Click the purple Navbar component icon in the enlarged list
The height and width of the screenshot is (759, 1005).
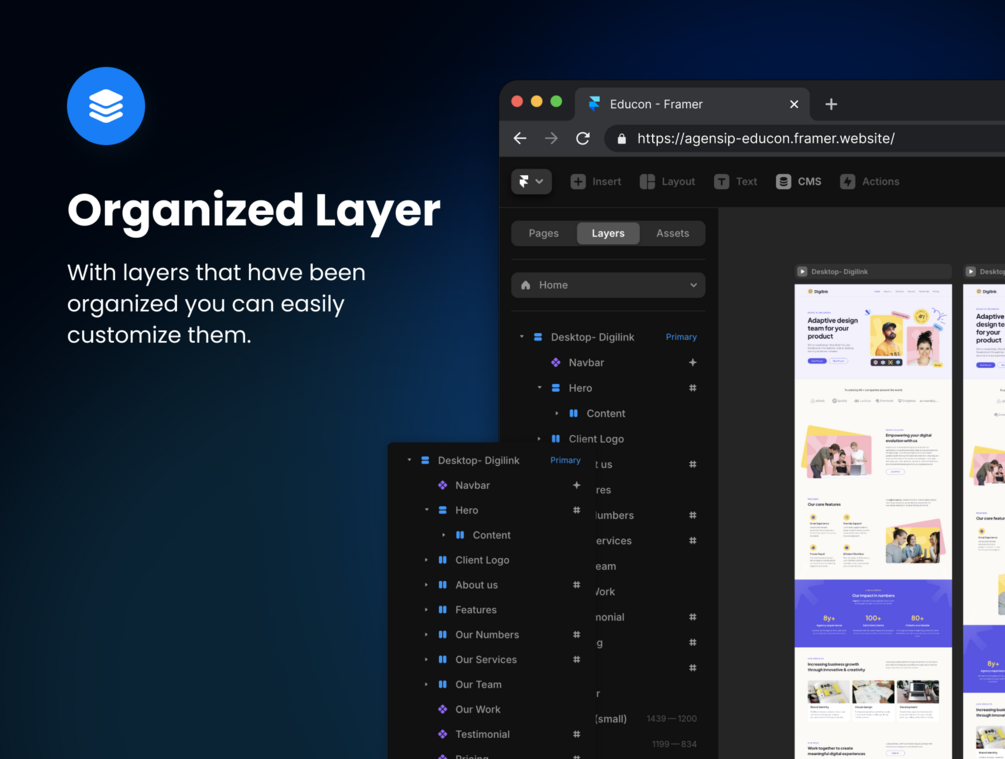coord(442,485)
